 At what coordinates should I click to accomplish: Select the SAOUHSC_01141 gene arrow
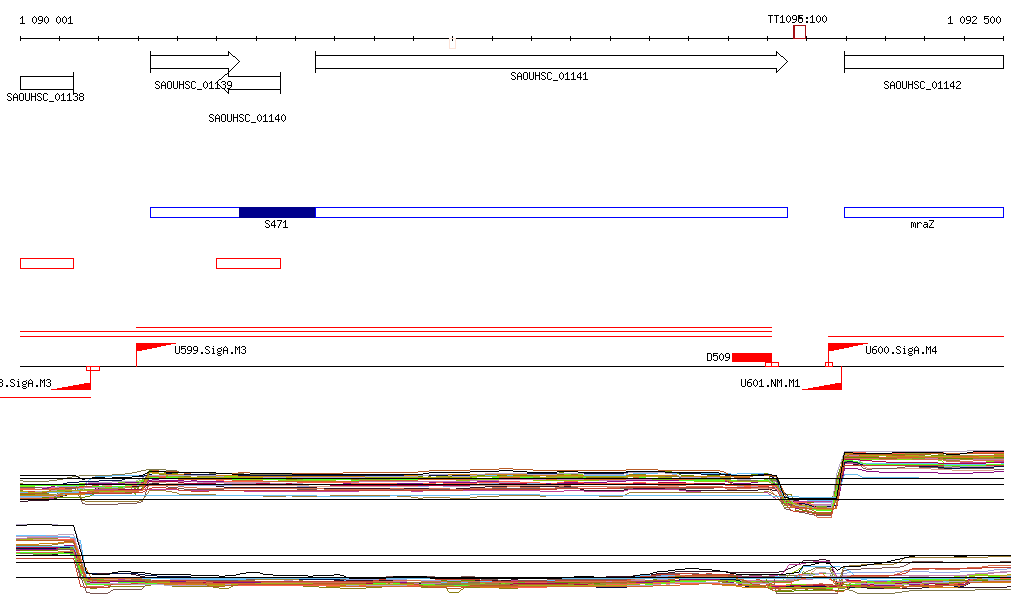point(550,62)
